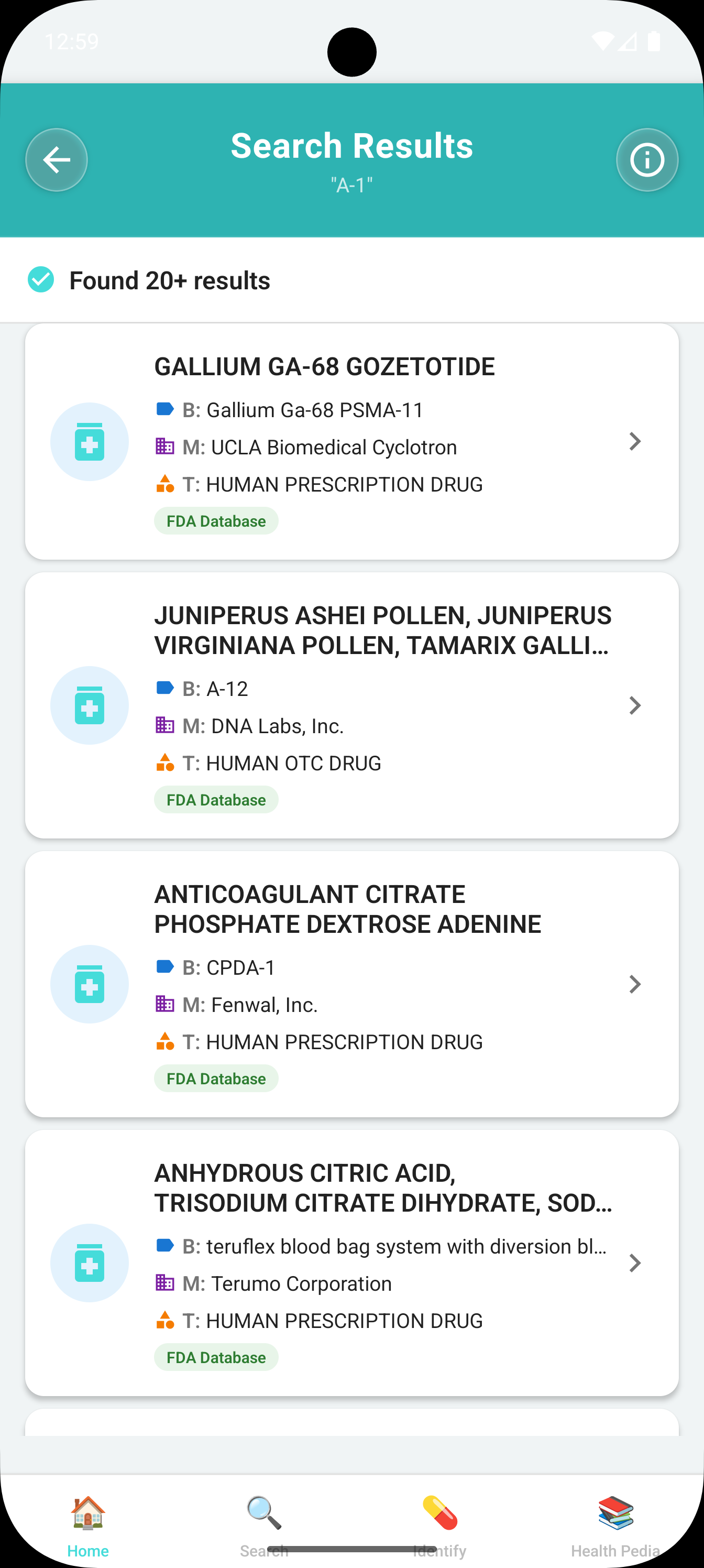Image resolution: width=704 pixels, height=1568 pixels.
Task: Tap the Wi-Fi status icon
Action: coord(602,41)
